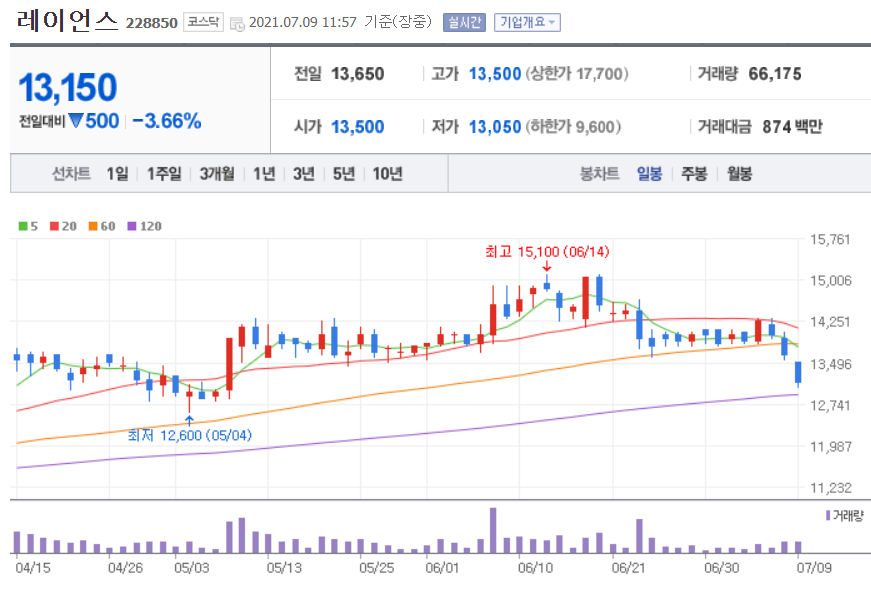Click the 11,232 price axis label
Image resolution: width=871 pixels, height=597 pixels.
830,488
